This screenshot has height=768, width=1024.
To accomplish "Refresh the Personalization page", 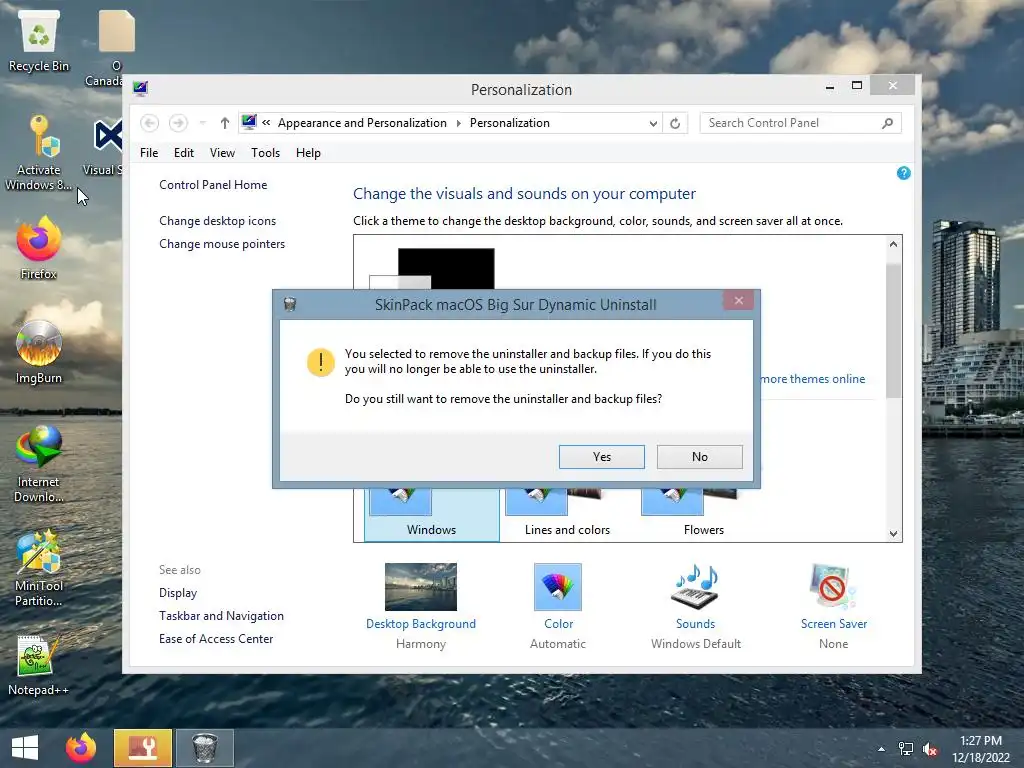I will (675, 123).
